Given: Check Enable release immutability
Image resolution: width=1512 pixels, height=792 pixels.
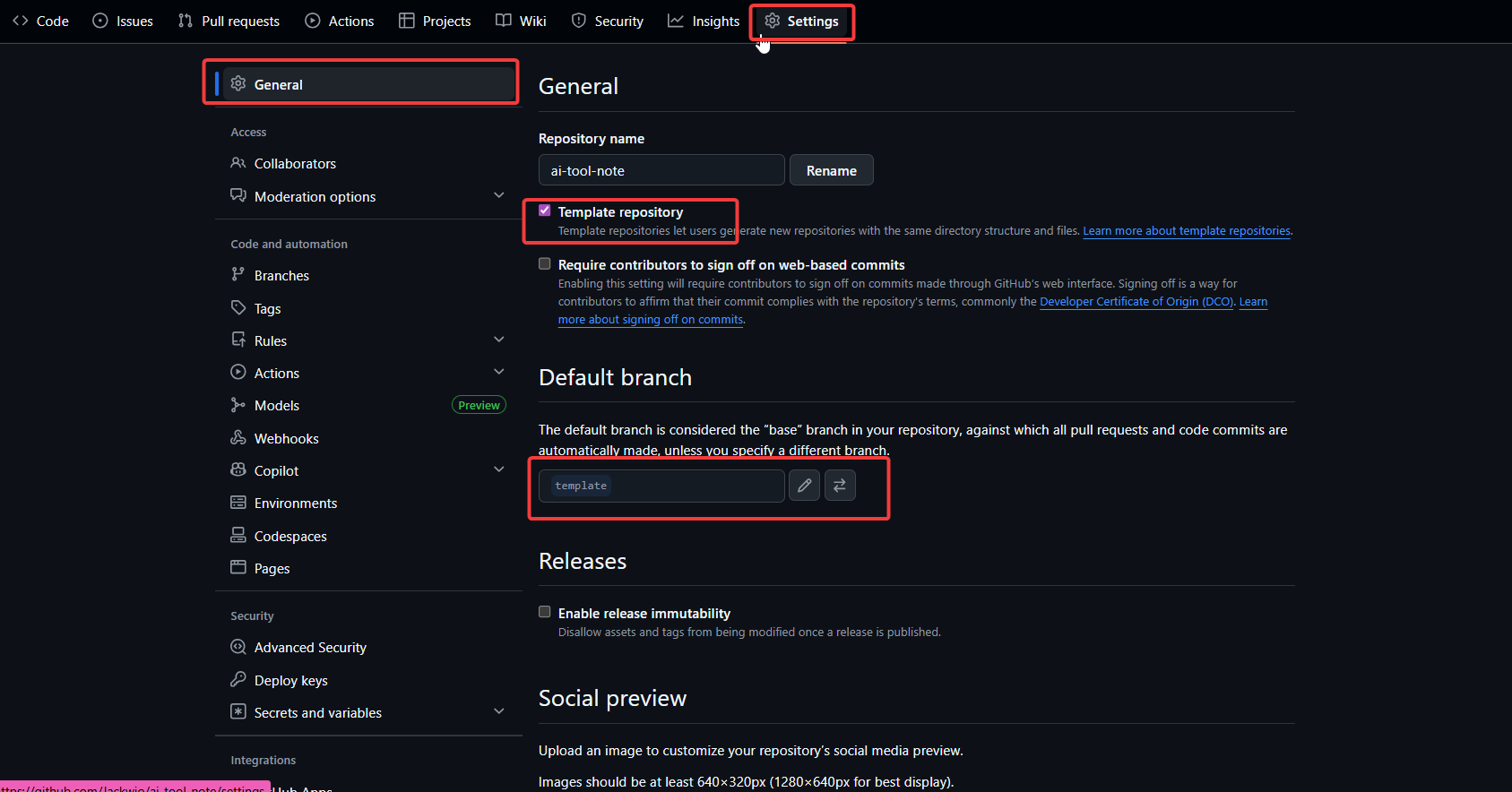Looking at the screenshot, I should [545, 612].
